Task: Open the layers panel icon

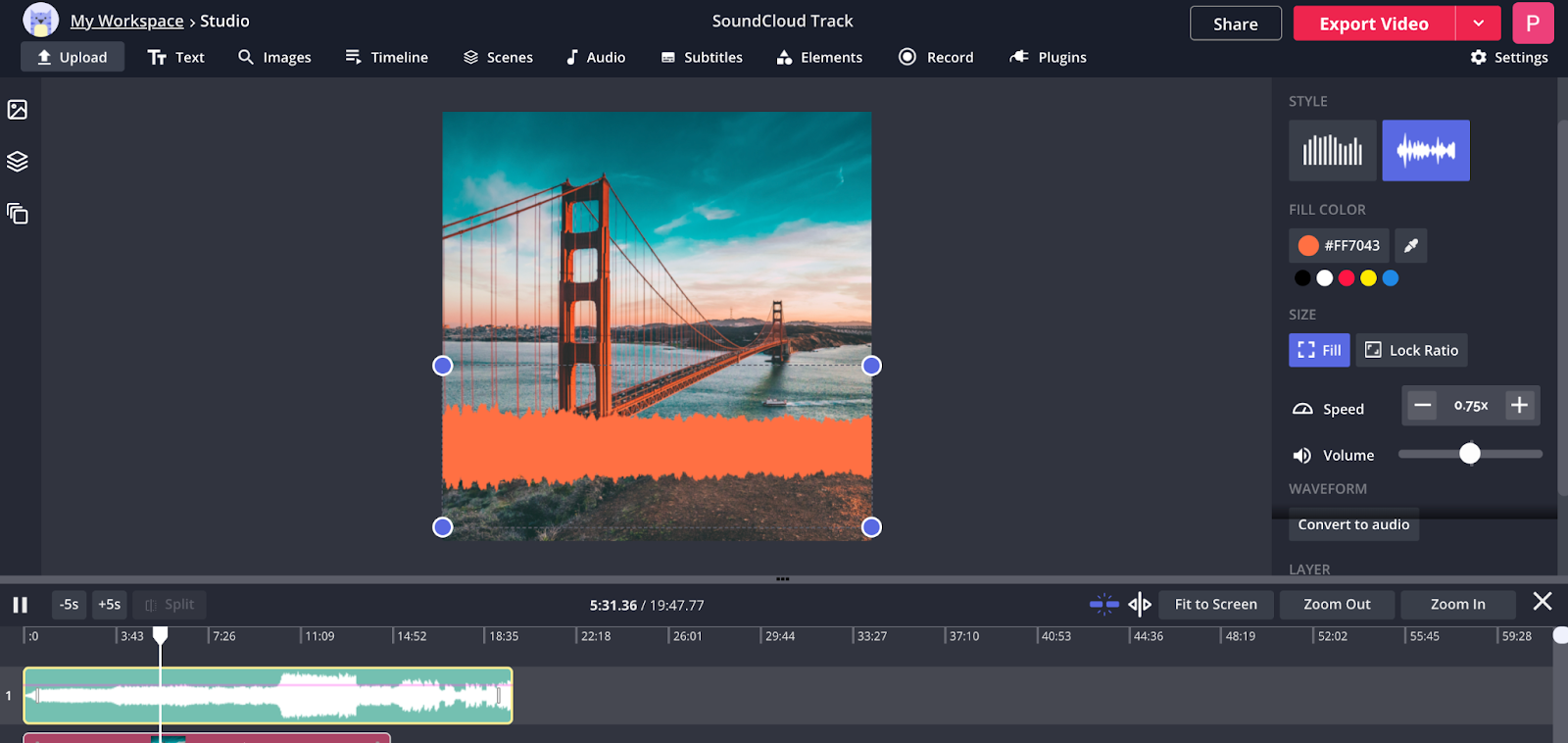Action: 18,162
